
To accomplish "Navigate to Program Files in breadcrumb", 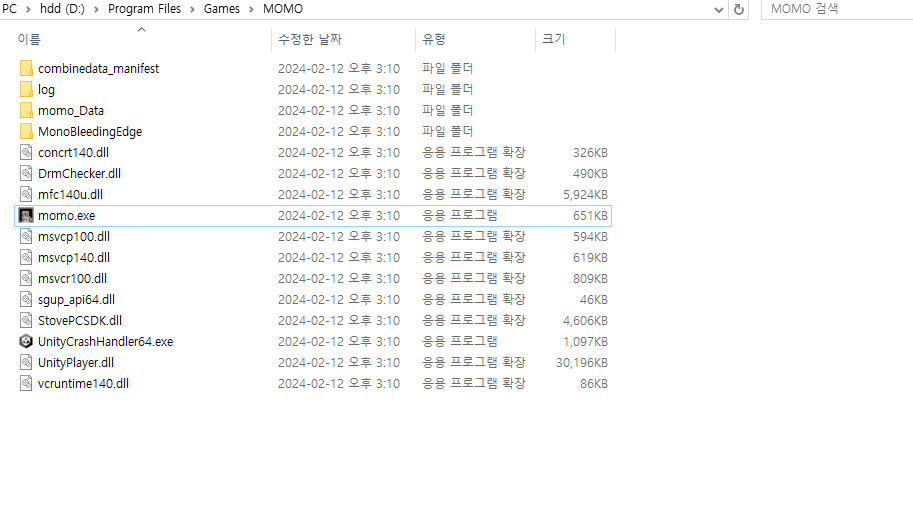I will click(x=144, y=9).
